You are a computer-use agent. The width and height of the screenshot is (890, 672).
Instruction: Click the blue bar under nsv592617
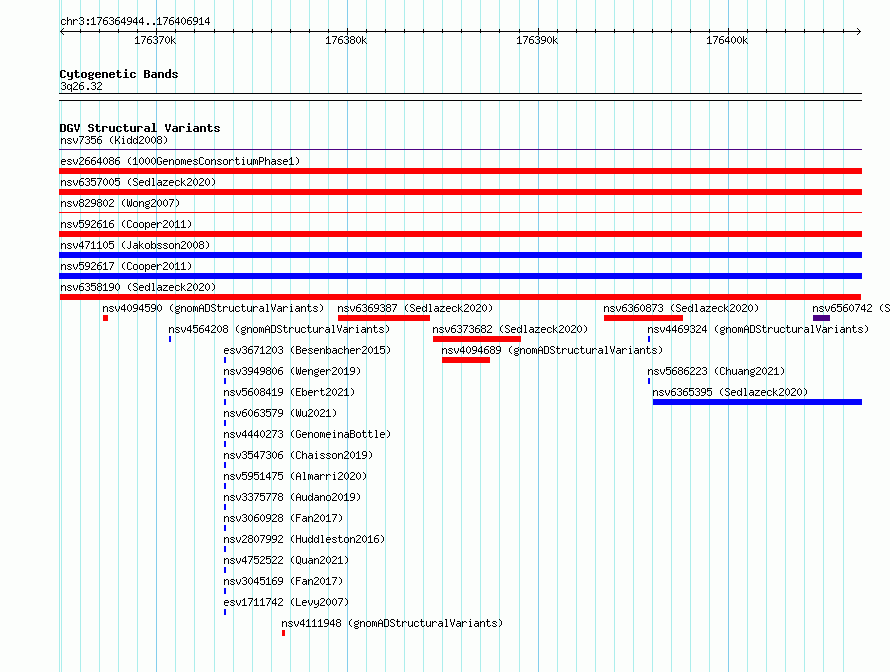point(460,276)
